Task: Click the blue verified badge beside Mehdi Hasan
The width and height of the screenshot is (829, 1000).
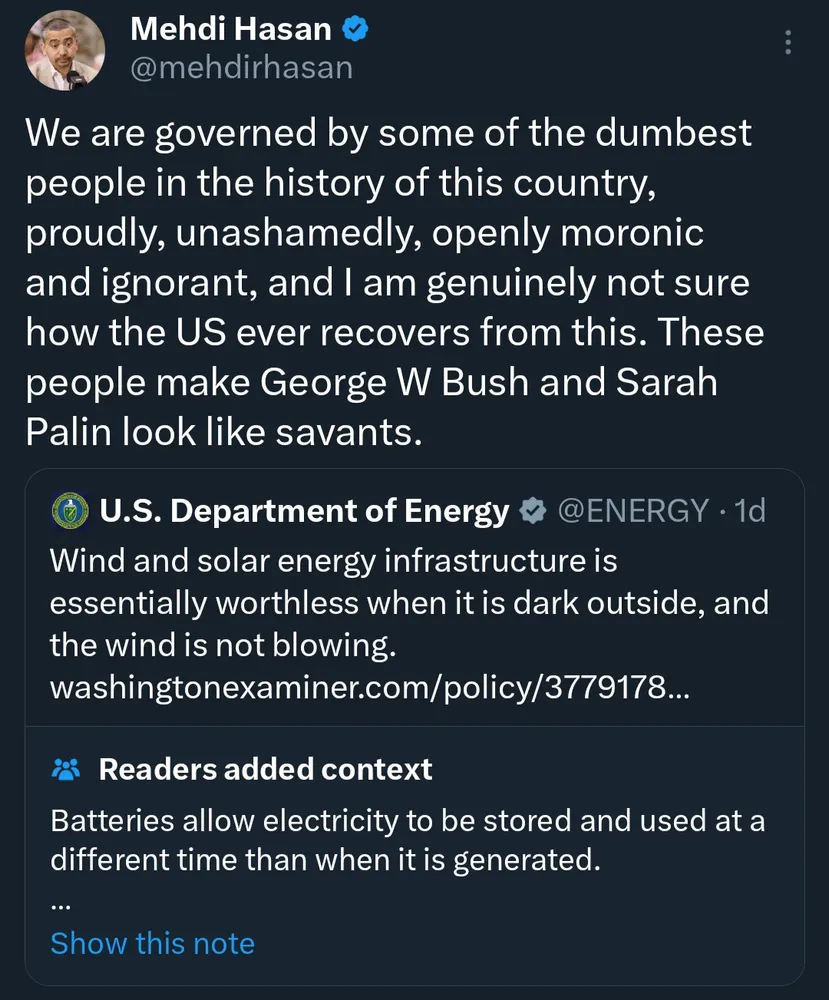Action: (x=355, y=29)
